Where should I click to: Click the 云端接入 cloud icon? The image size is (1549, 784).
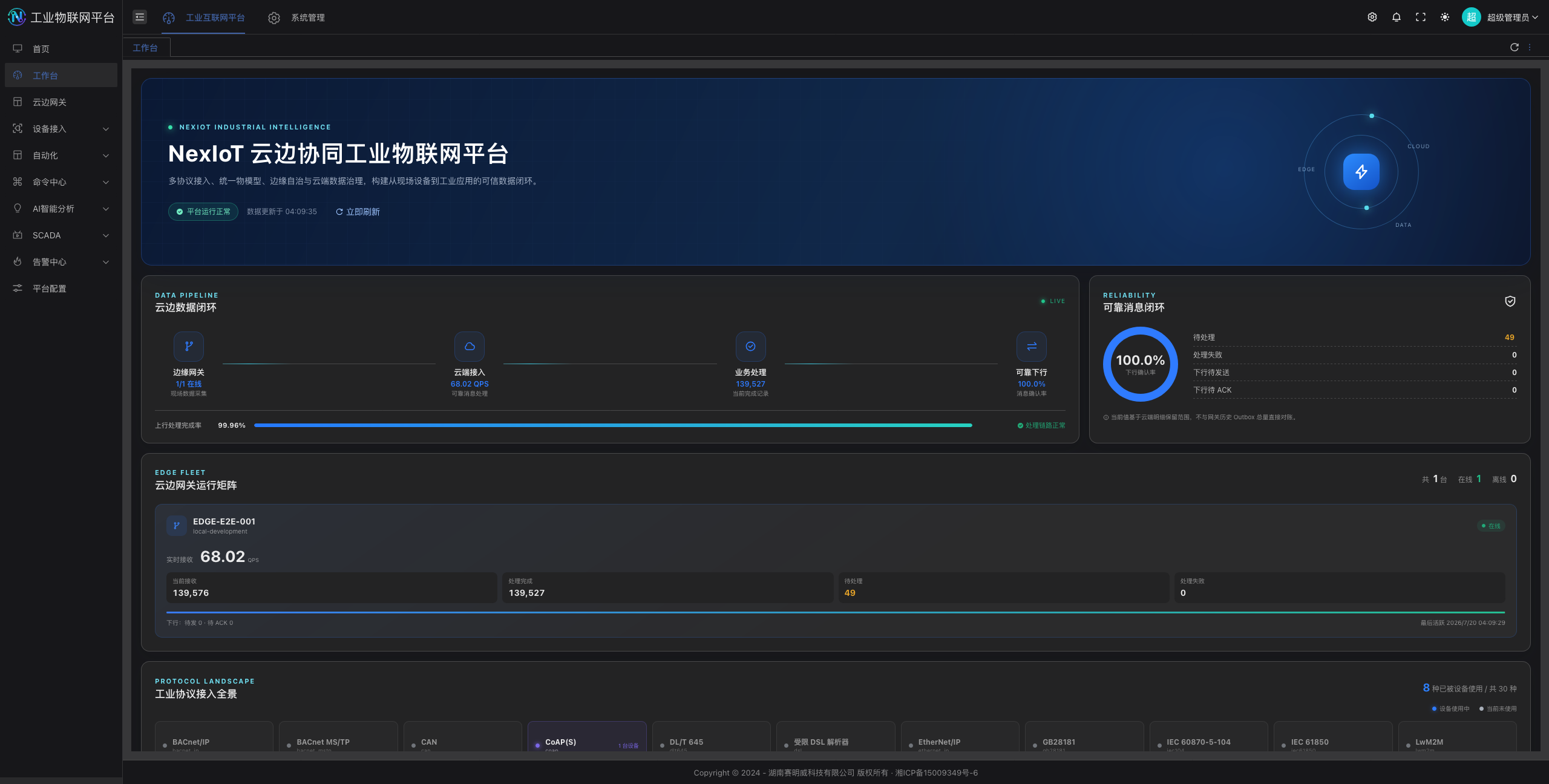point(470,346)
